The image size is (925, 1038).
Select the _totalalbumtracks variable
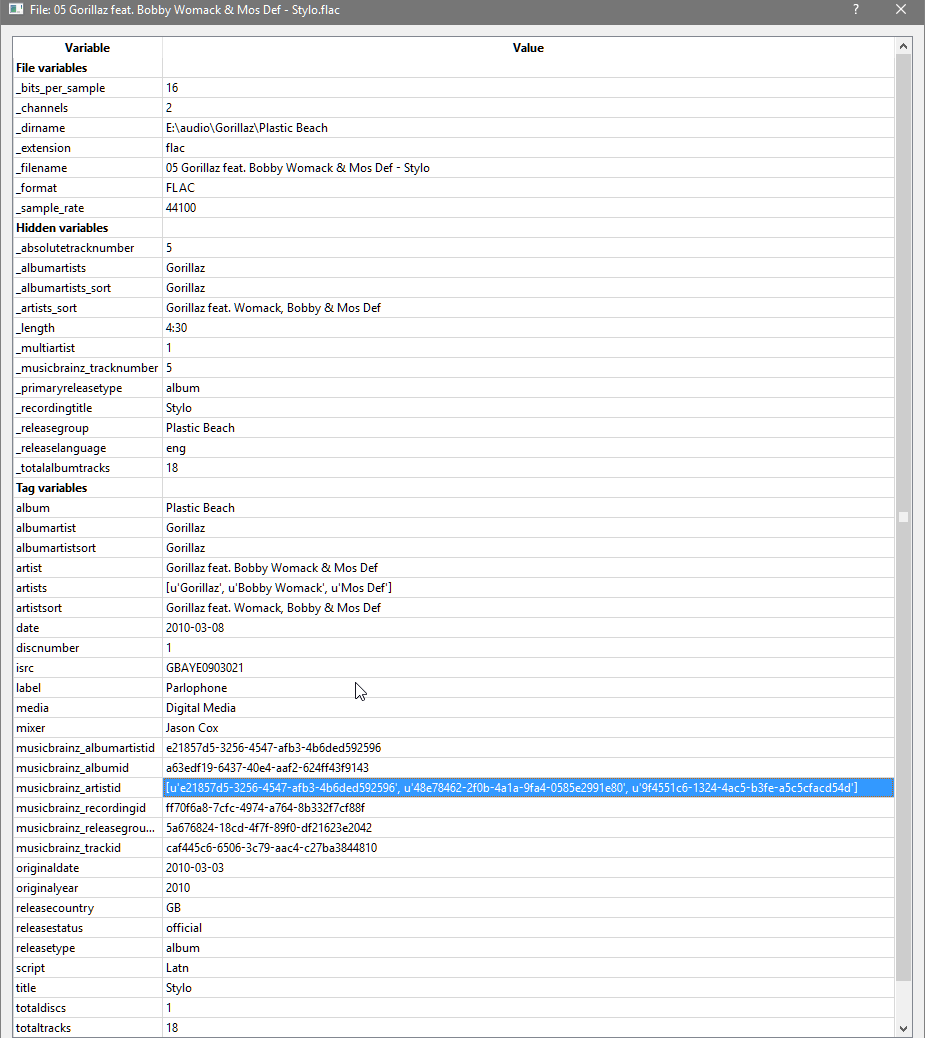tap(63, 468)
